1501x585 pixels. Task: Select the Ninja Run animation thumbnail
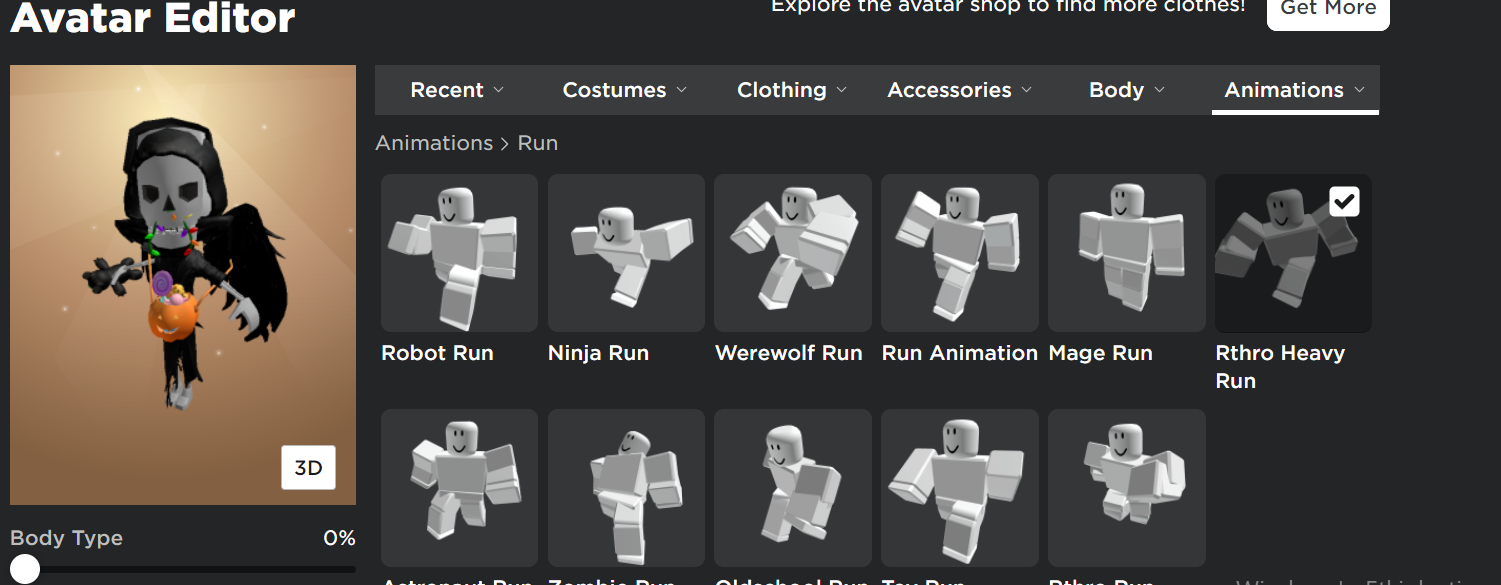point(626,253)
